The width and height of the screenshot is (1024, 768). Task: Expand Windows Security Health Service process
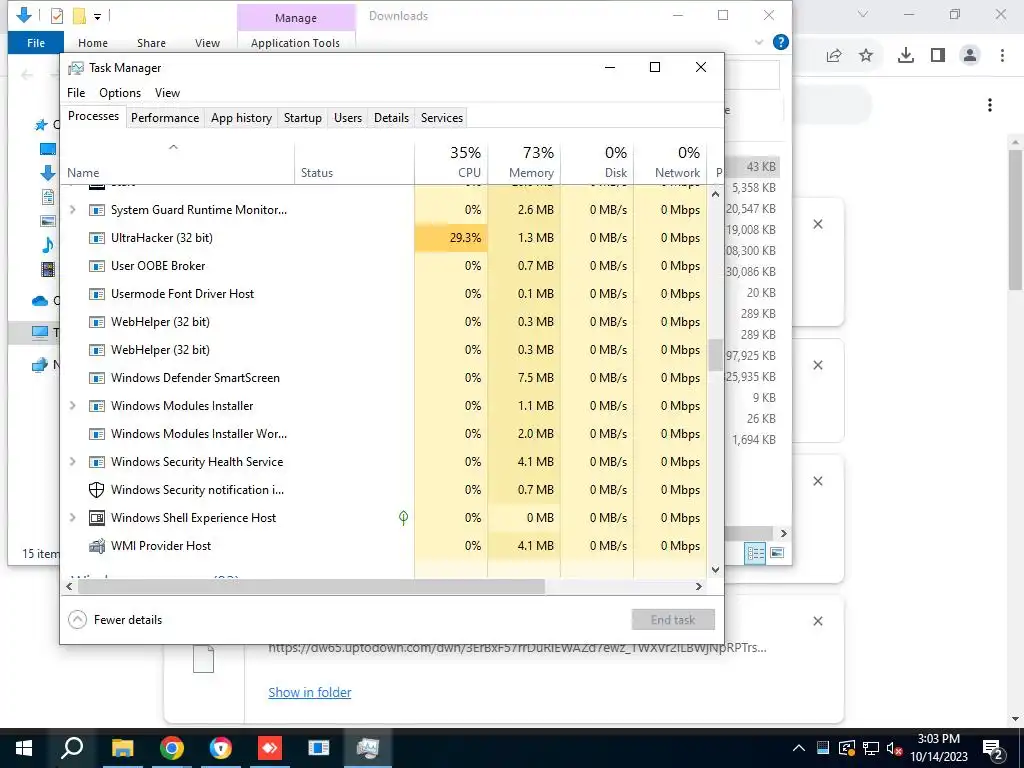click(72, 462)
